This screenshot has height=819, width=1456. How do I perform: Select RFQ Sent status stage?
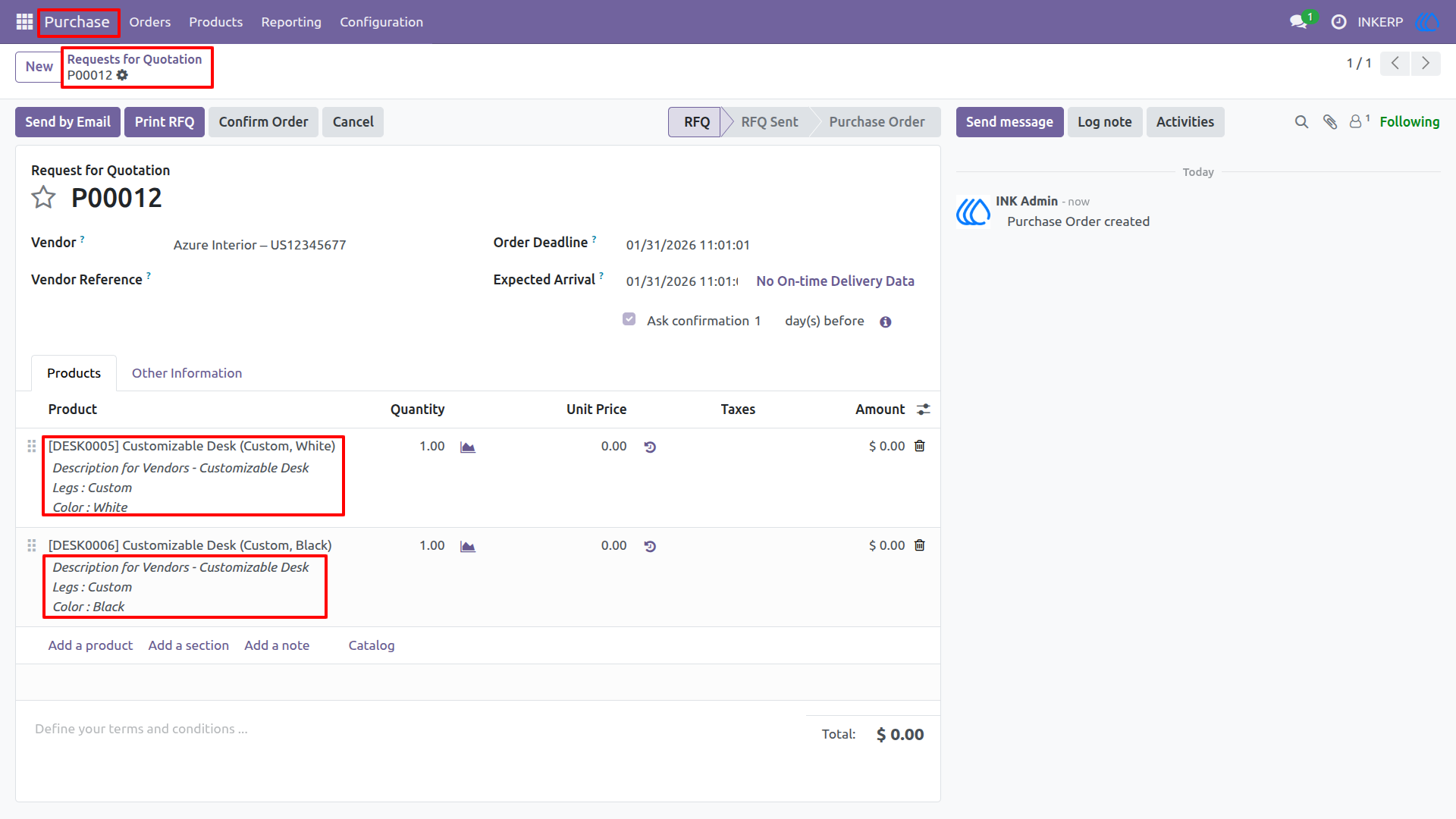click(x=769, y=122)
